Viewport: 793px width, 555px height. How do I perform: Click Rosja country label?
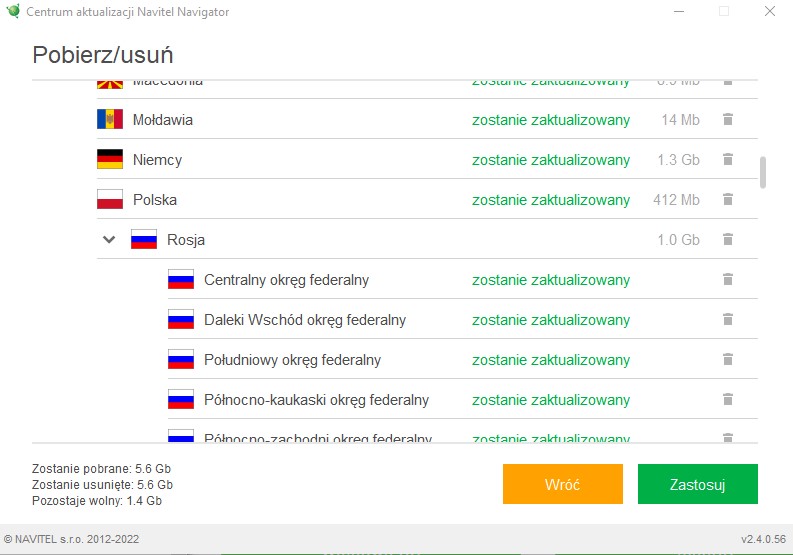186,240
